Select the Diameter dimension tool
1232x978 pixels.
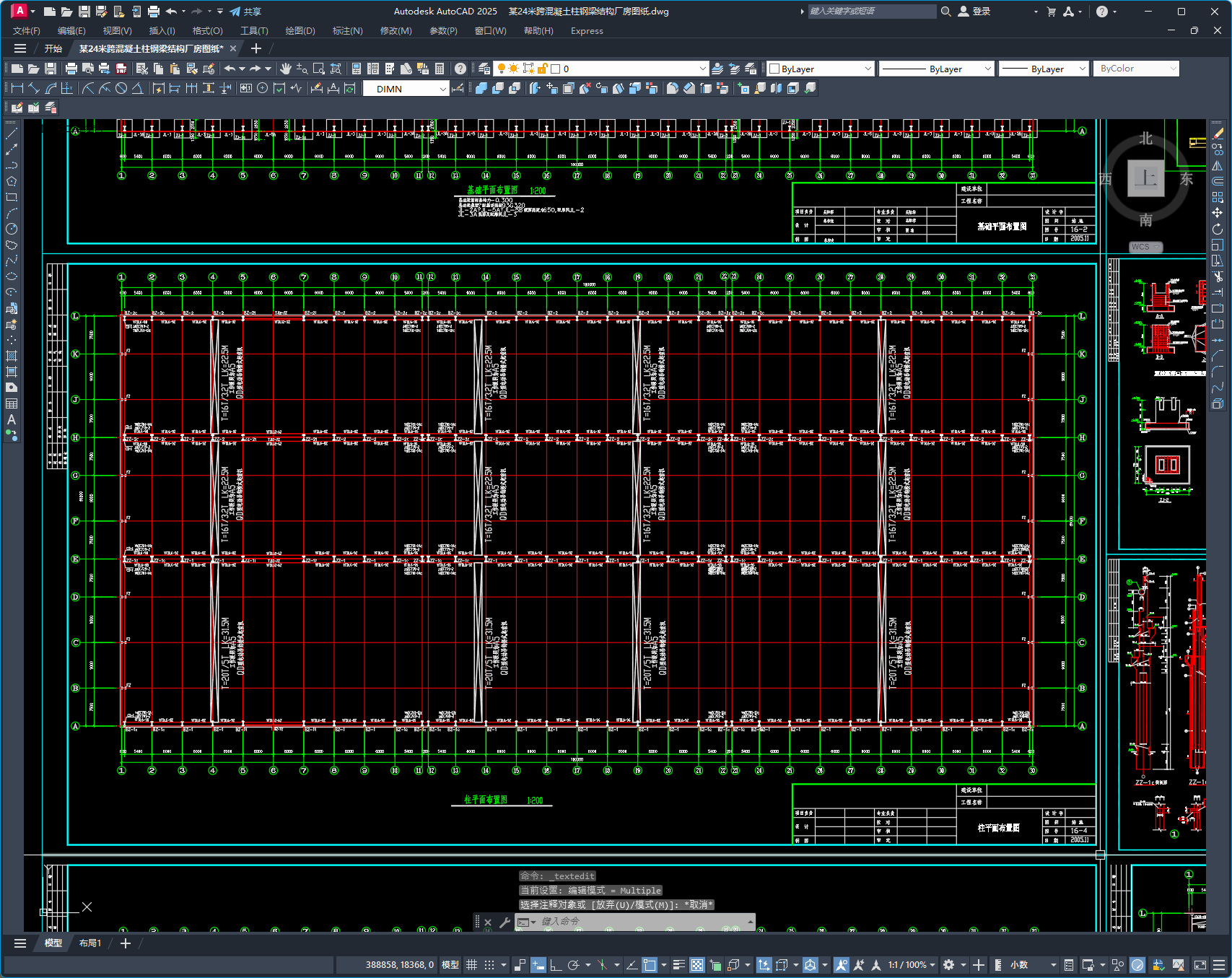pyautogui.click(x=121, y=88)
